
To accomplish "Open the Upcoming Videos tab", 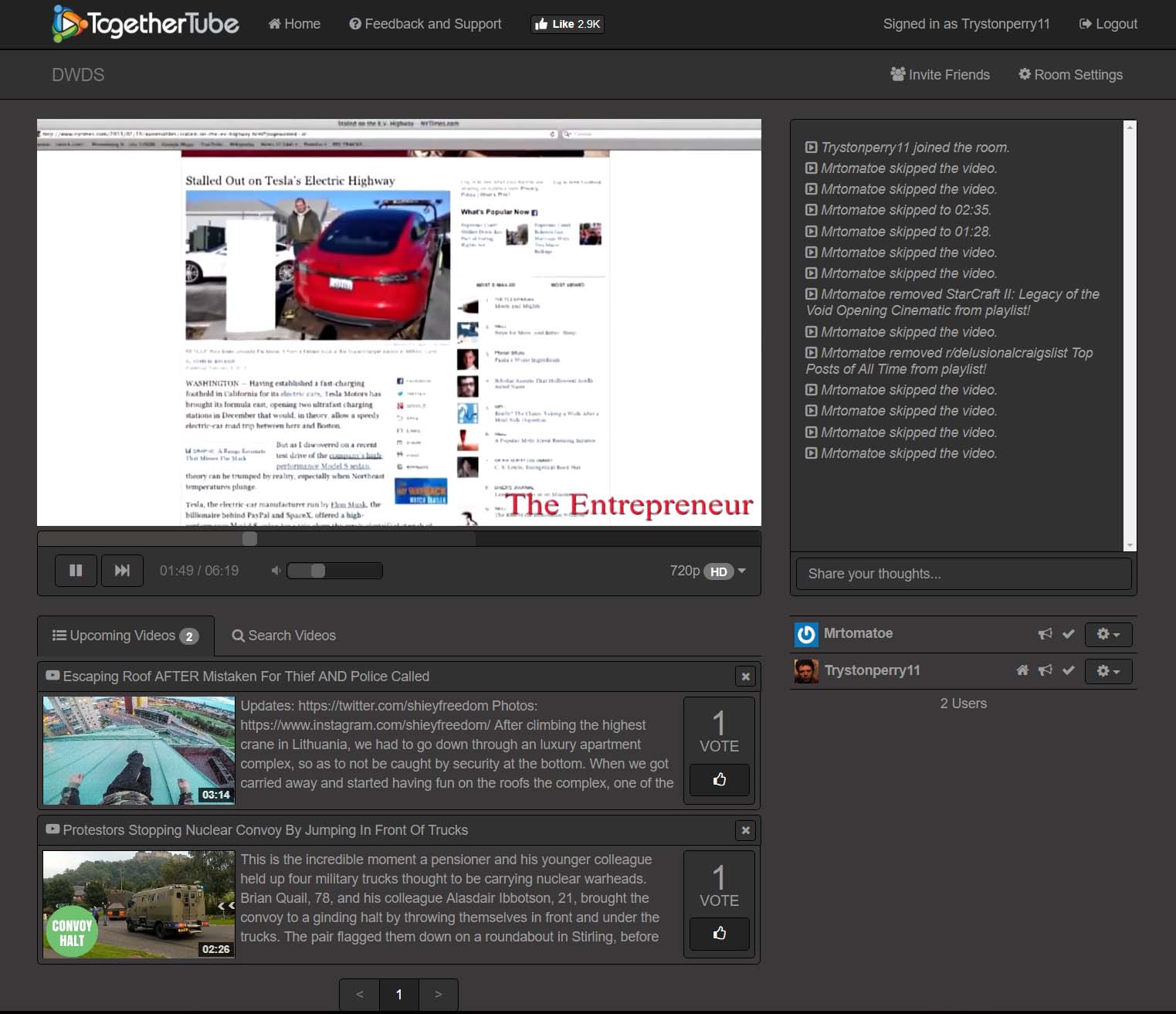I will 124,635.
